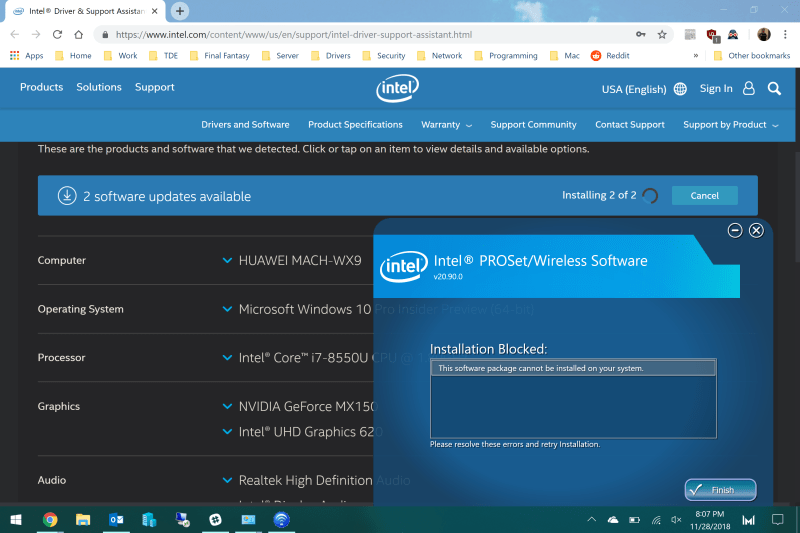Open the Reddit bookmark
The width and height of the screenshot is (800, 533).
[x=610, y=56]
